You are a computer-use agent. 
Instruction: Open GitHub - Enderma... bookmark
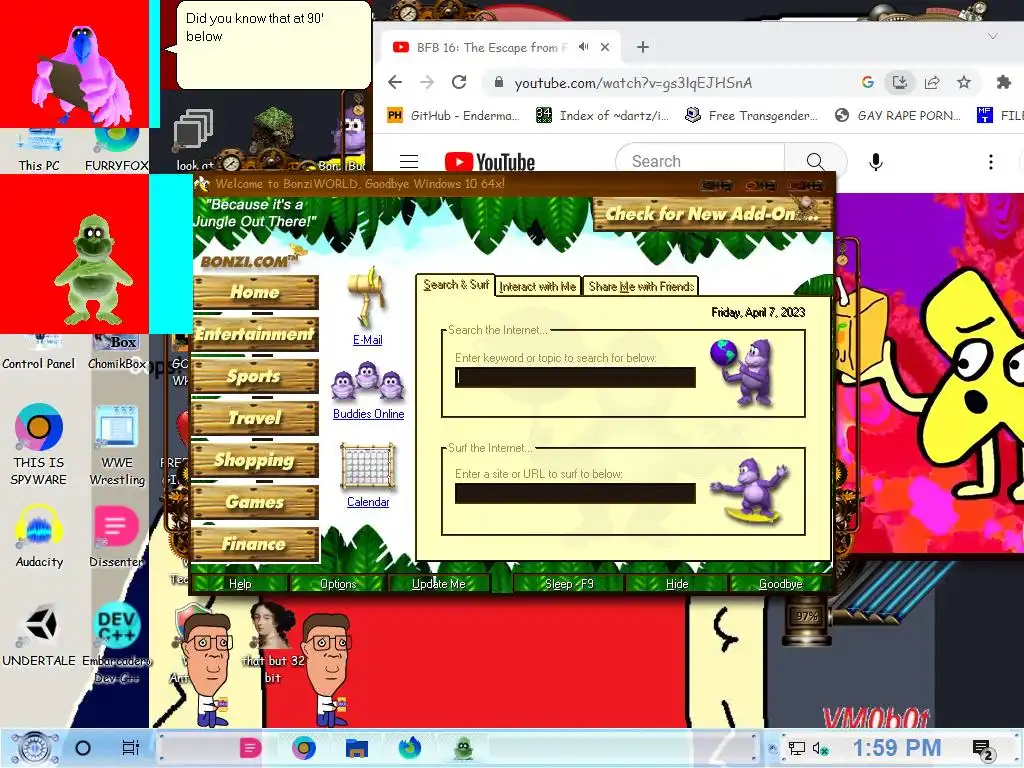[x=453, y=116]
